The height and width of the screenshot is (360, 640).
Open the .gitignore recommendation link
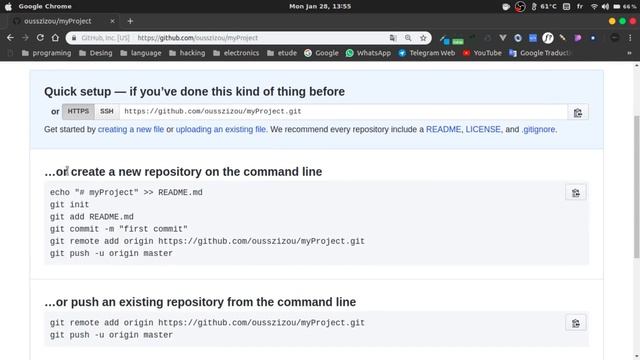(538, 129)
